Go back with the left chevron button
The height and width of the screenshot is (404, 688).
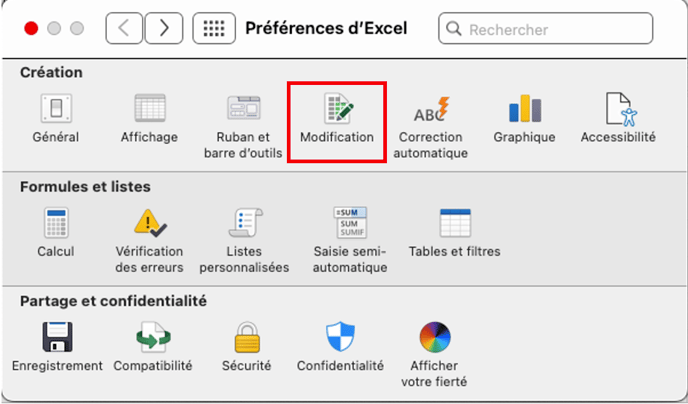[x=124, y=29]
